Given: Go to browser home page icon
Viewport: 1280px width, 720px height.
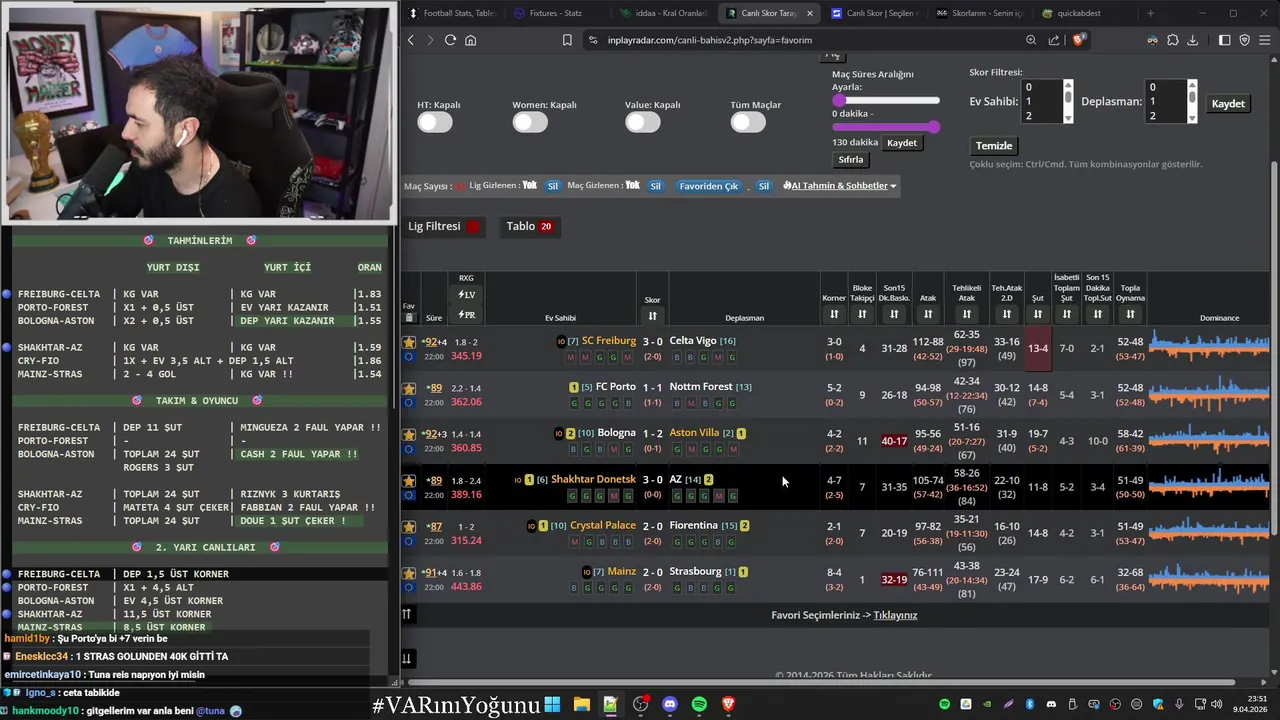Looking at the screenshot, I should point(470,40).
